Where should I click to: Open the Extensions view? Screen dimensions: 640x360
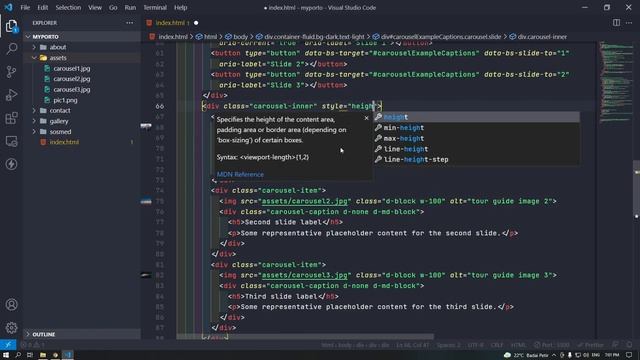pyautogui.click(x=11, y=118)
